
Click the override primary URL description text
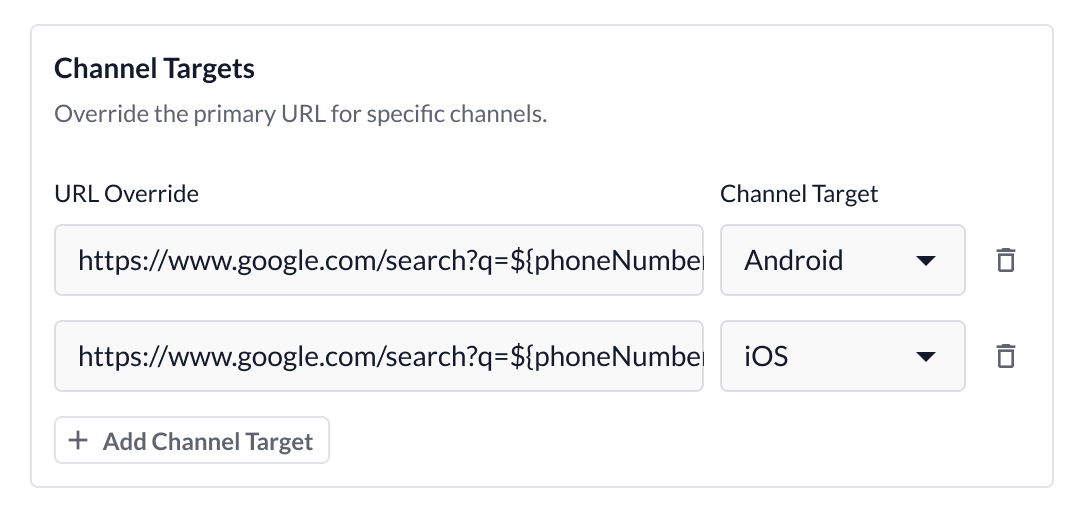(300, 113)
